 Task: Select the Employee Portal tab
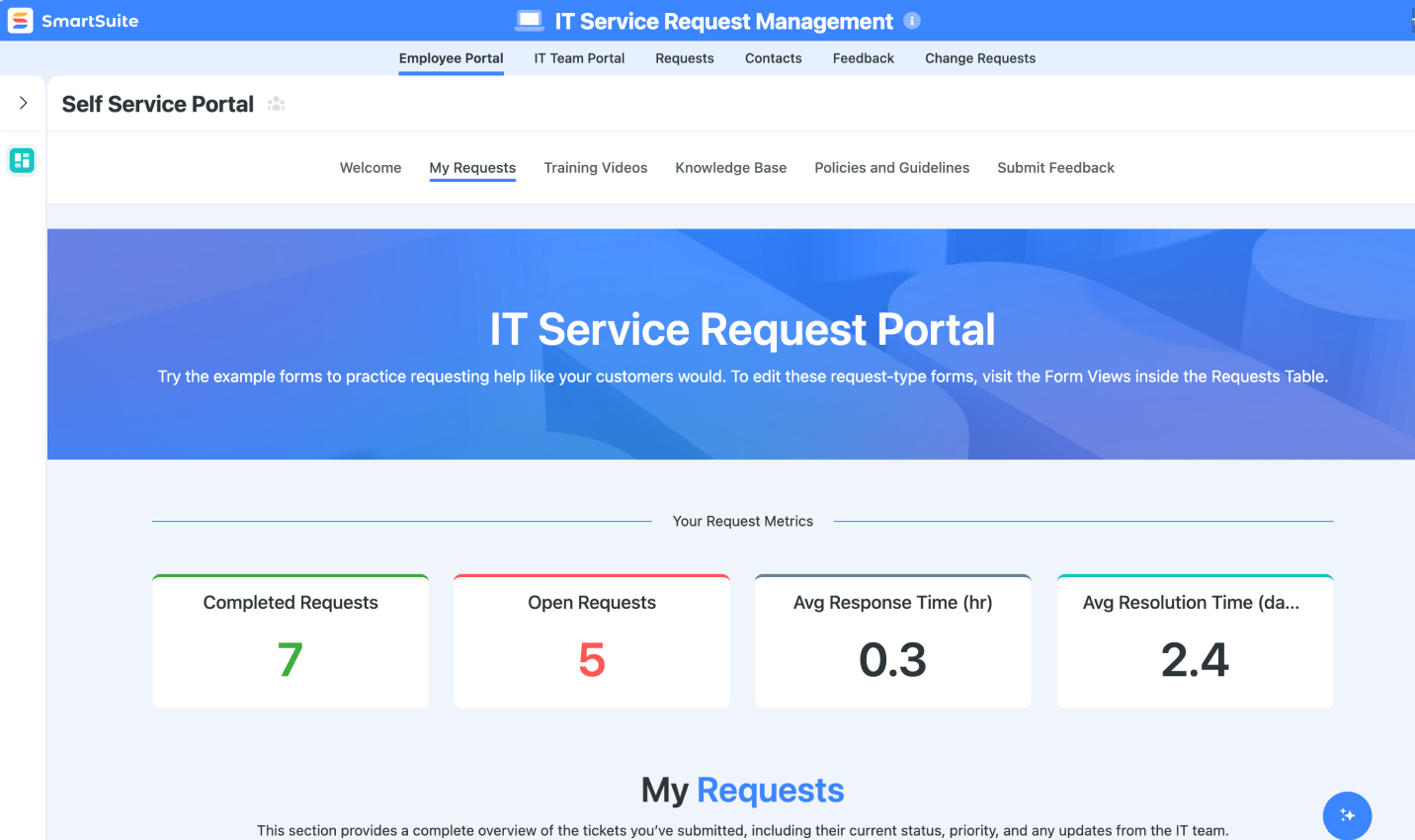pos(451,58)
